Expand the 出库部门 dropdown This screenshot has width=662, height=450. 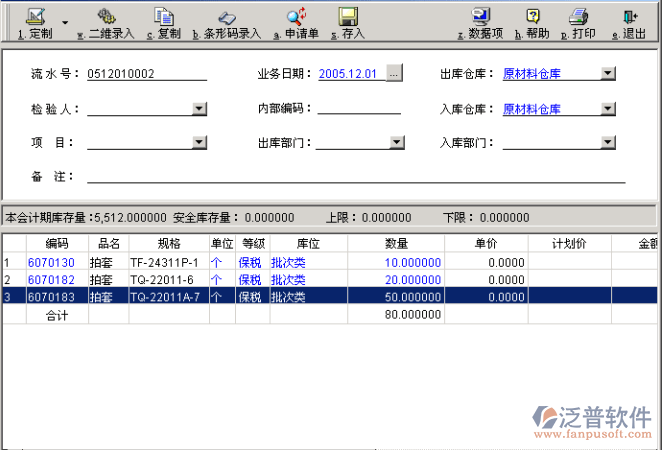tap(397, 143)
